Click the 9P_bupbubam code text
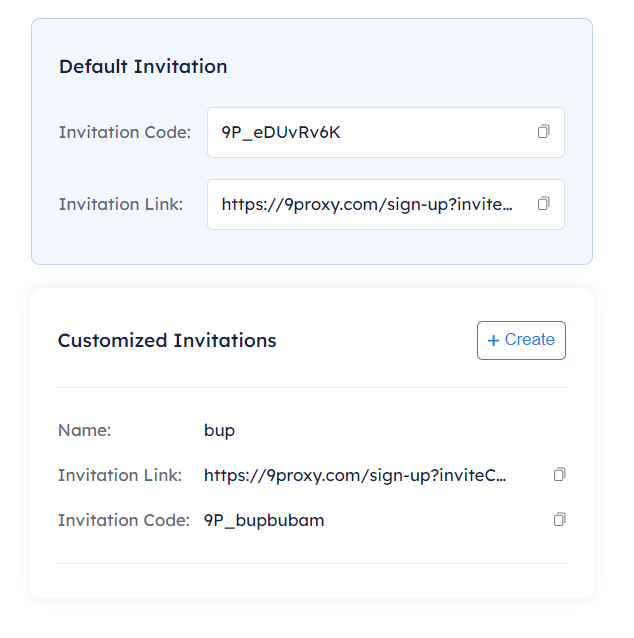This screenshot has width=634, height=638. [x=264, y=520]
